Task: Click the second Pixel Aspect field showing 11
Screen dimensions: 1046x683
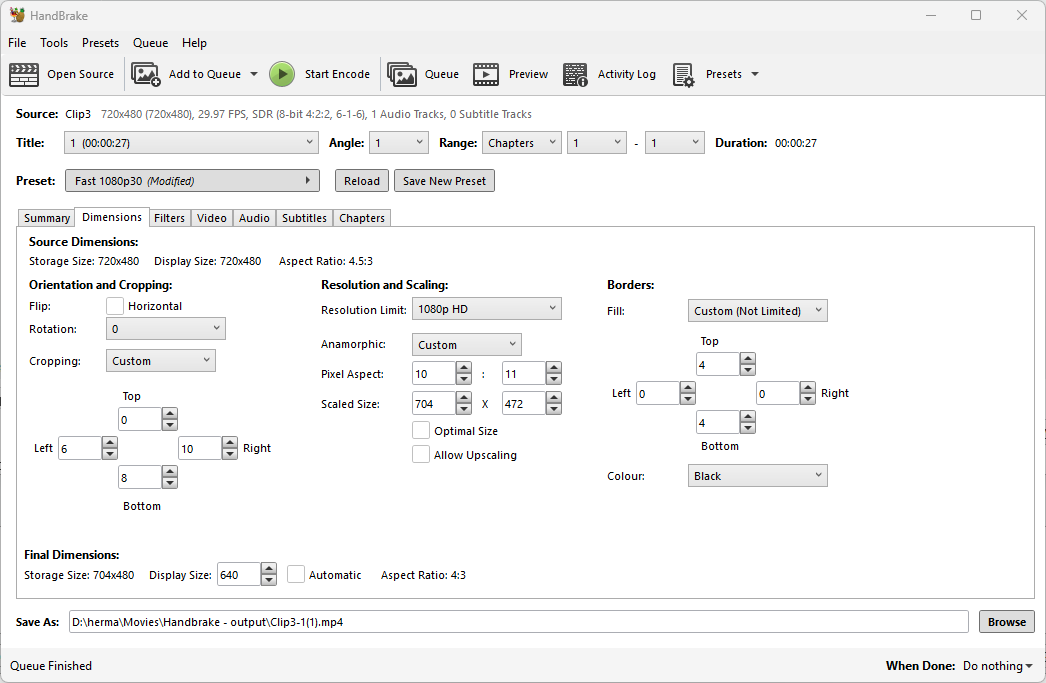Action: tap(524, 374)
